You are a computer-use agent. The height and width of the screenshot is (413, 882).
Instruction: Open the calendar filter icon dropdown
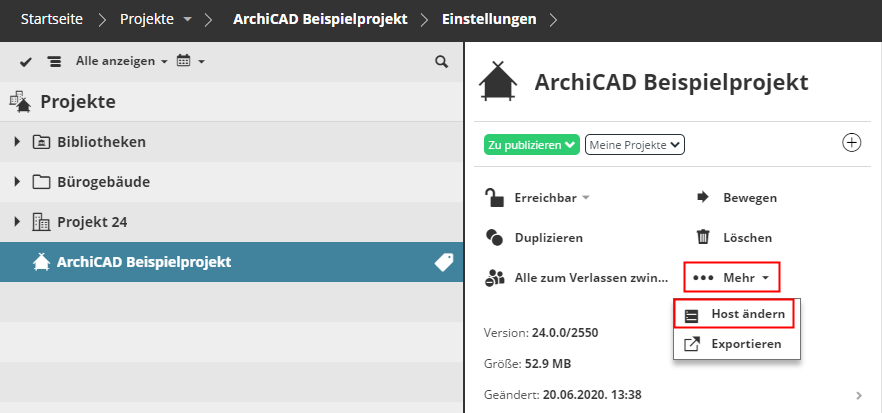click(x=189, y=62)
